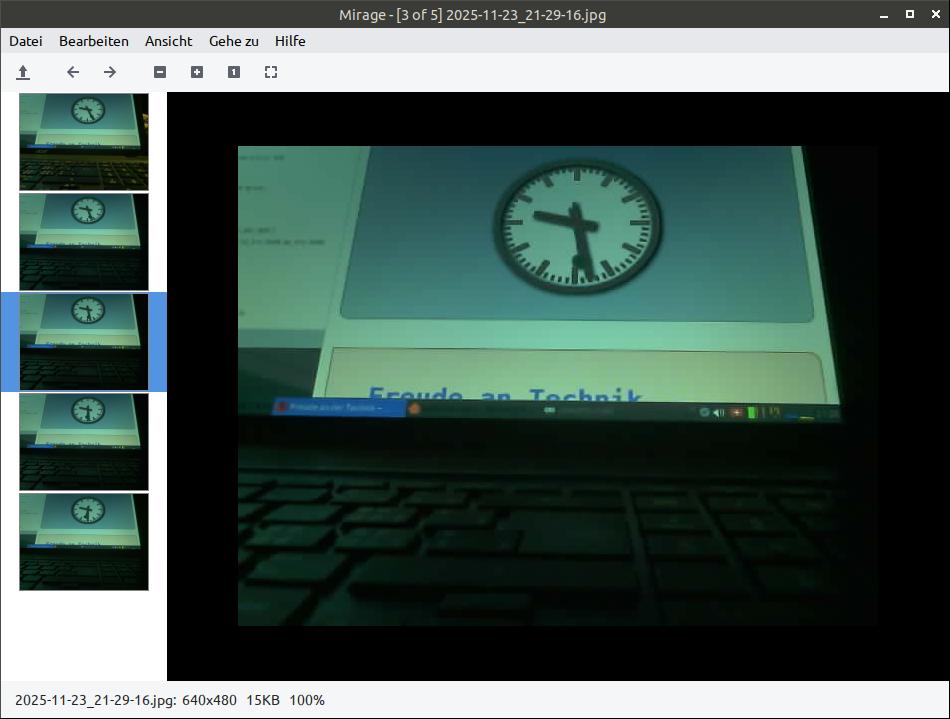Click the highlighted third thumbnail
The image size is (950, 719).
pyautogui.click(x=84, y=341)
